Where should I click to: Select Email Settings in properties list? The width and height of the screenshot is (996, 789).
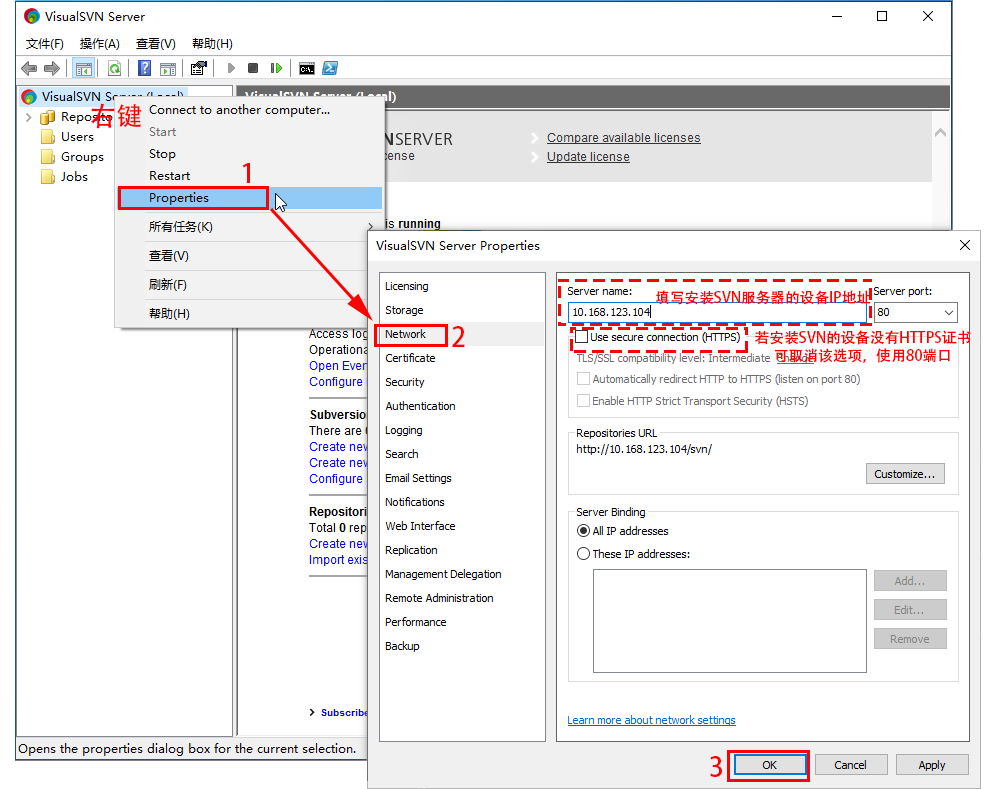click(x=461, y=478)
